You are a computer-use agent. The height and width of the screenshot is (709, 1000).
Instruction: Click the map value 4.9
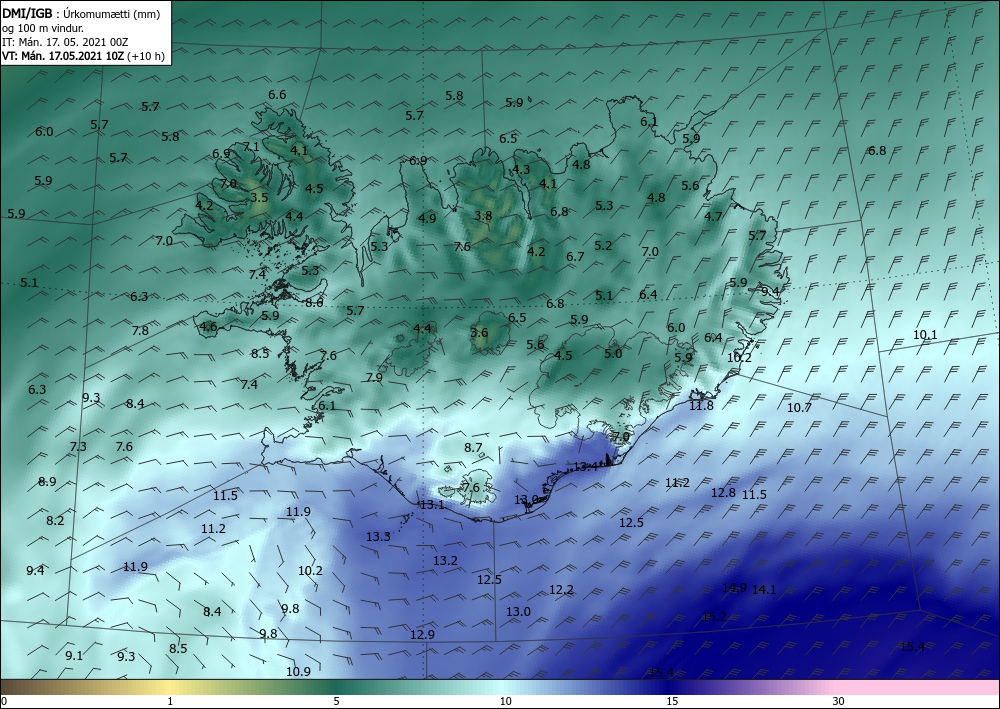(427, 218)
